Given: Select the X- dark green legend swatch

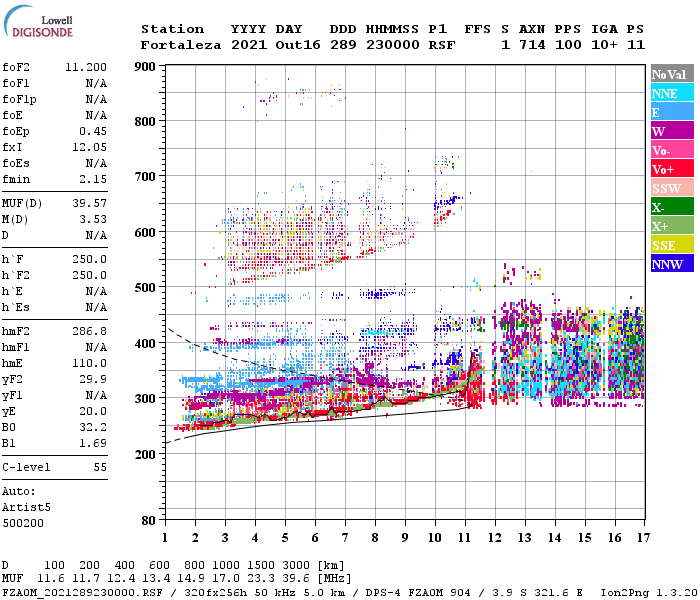Looking at the screenshot, I should 672,207.
